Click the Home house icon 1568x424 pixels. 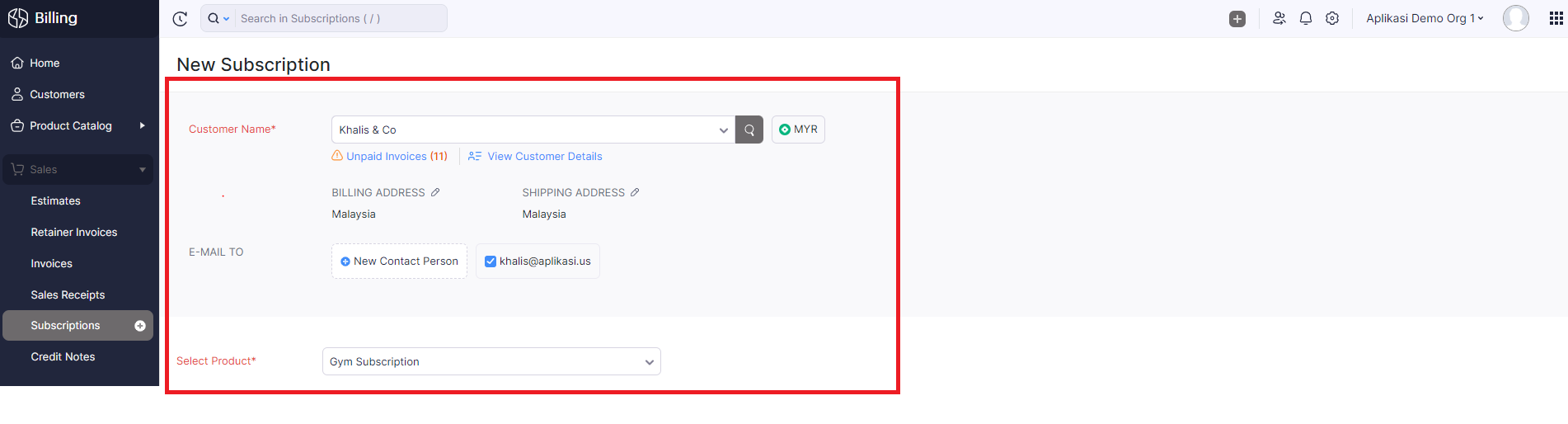pyautogui.click(x=17, y=63)
